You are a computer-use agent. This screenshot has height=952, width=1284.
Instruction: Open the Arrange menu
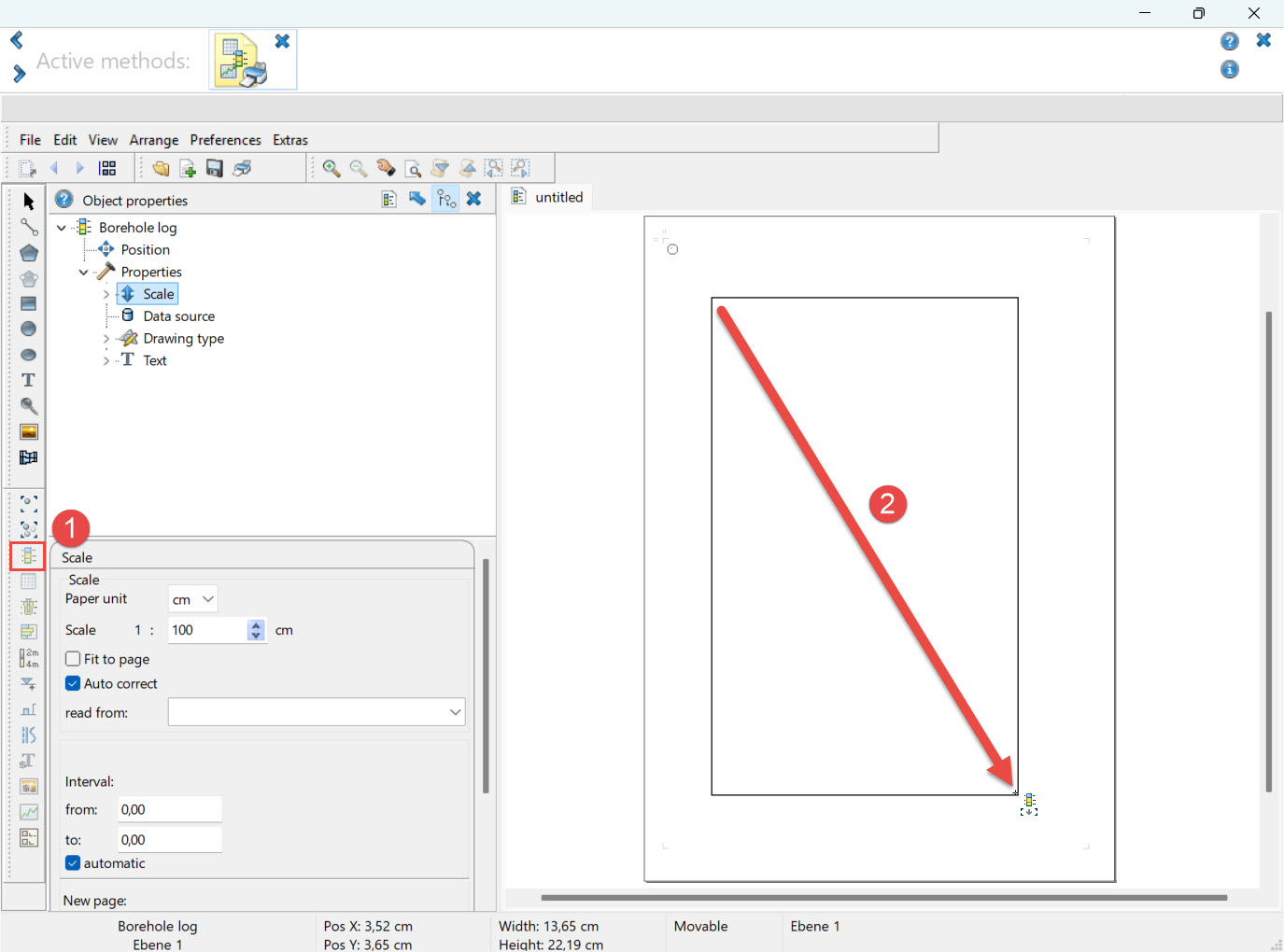click(153, 140)
